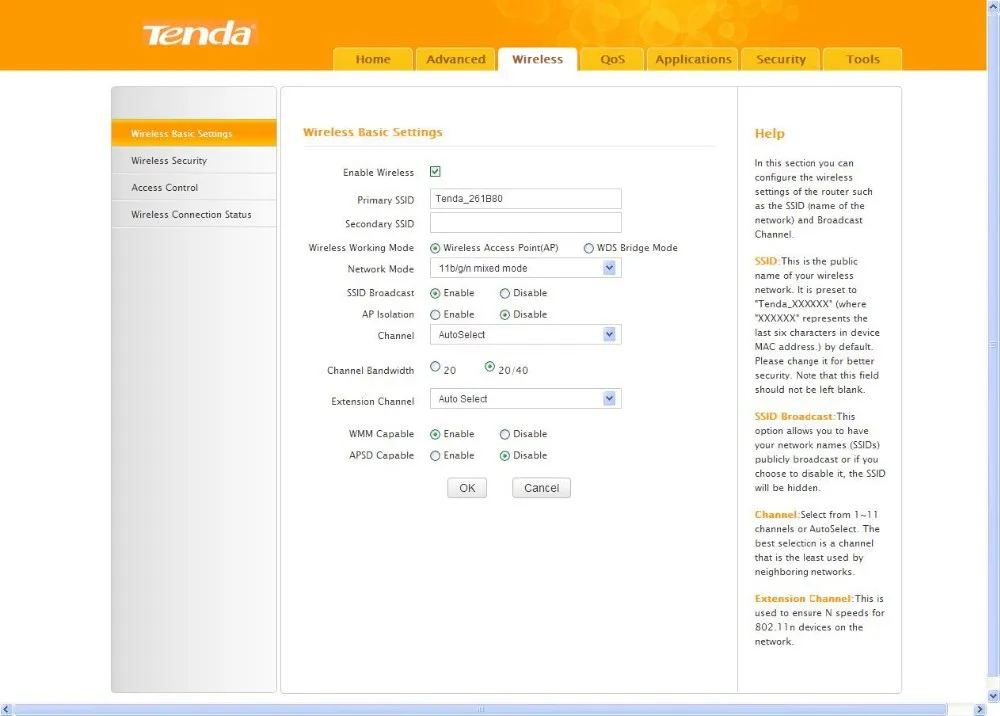Viewport: 1000px width, 716px height.
Task: Switch to the Advanced tab
Action: [455, 59]
